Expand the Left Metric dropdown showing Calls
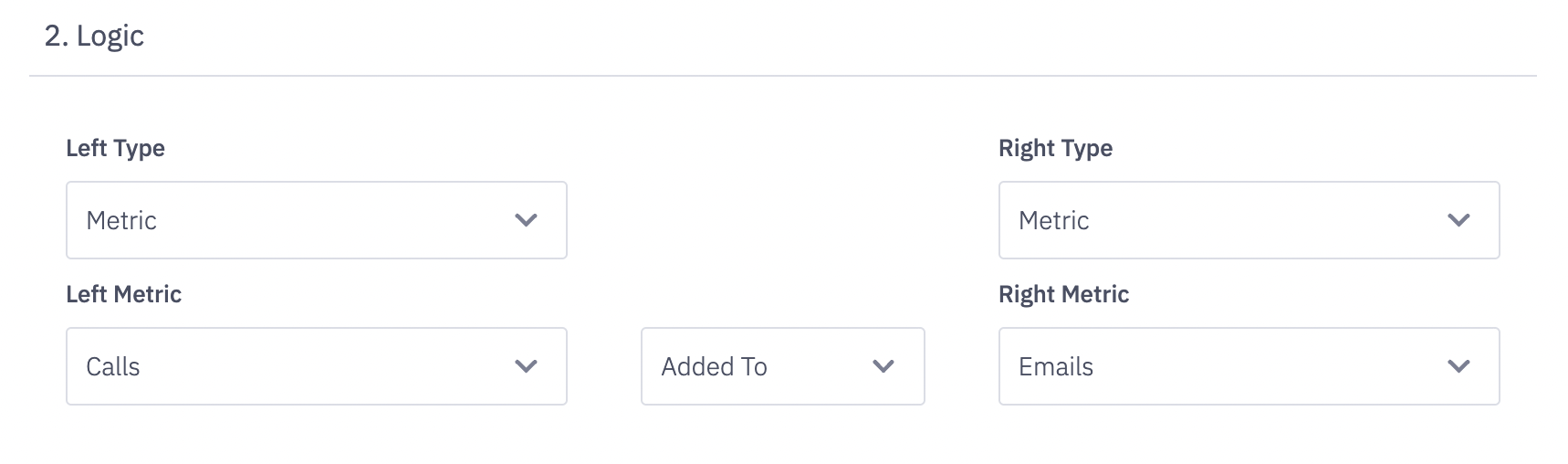 pyautogui.click(x=316, y=366)
